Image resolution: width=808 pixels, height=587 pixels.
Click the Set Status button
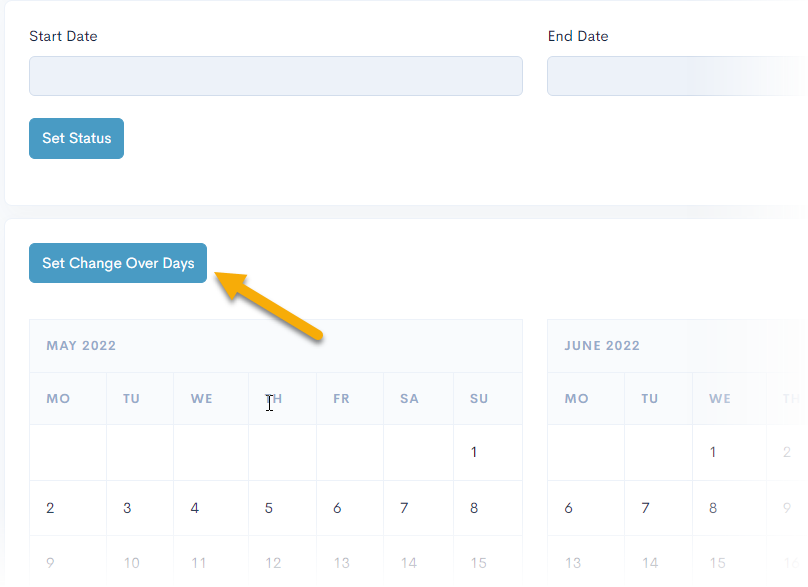tap(76, 139)
